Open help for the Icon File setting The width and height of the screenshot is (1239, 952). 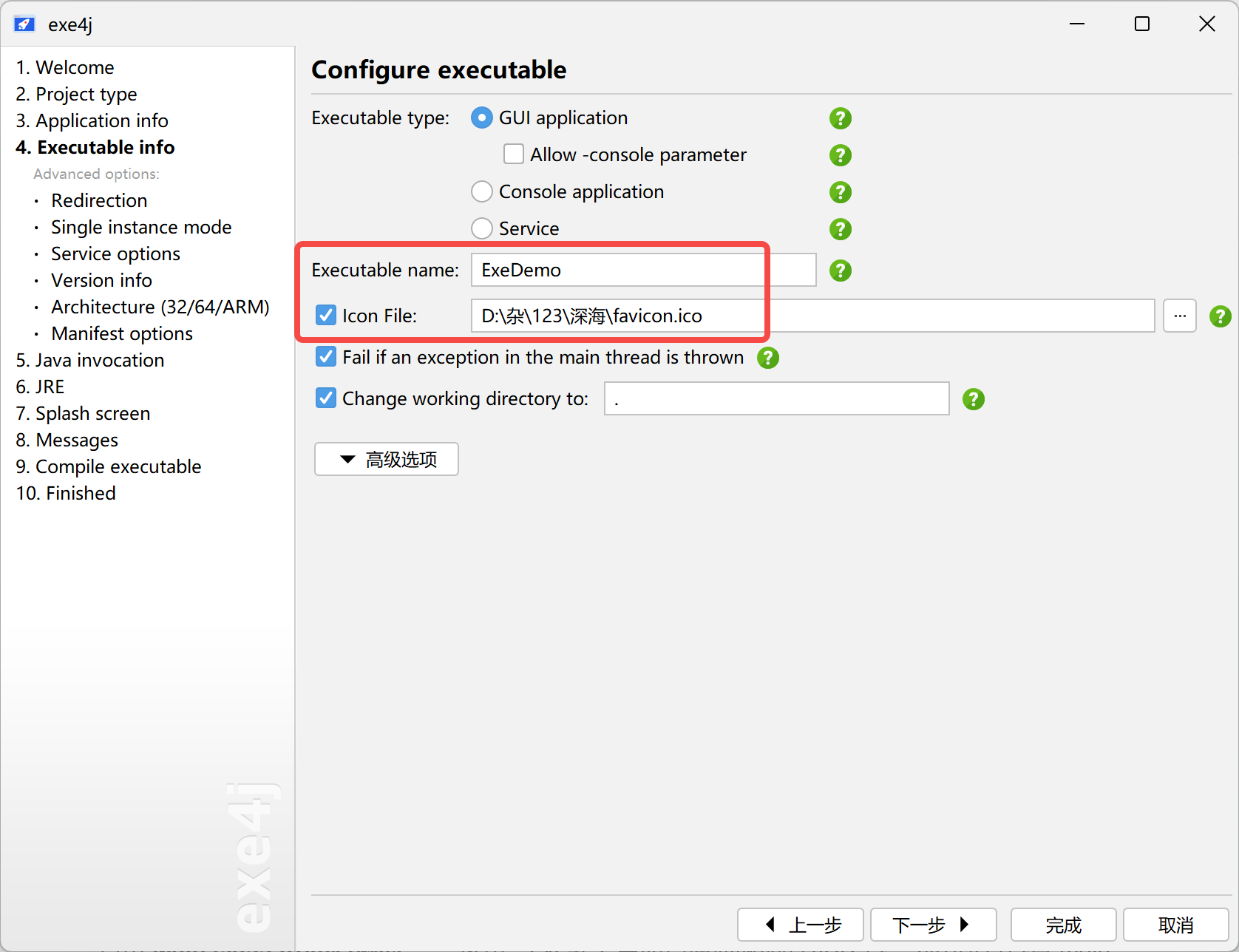(x=1220, y=316)
